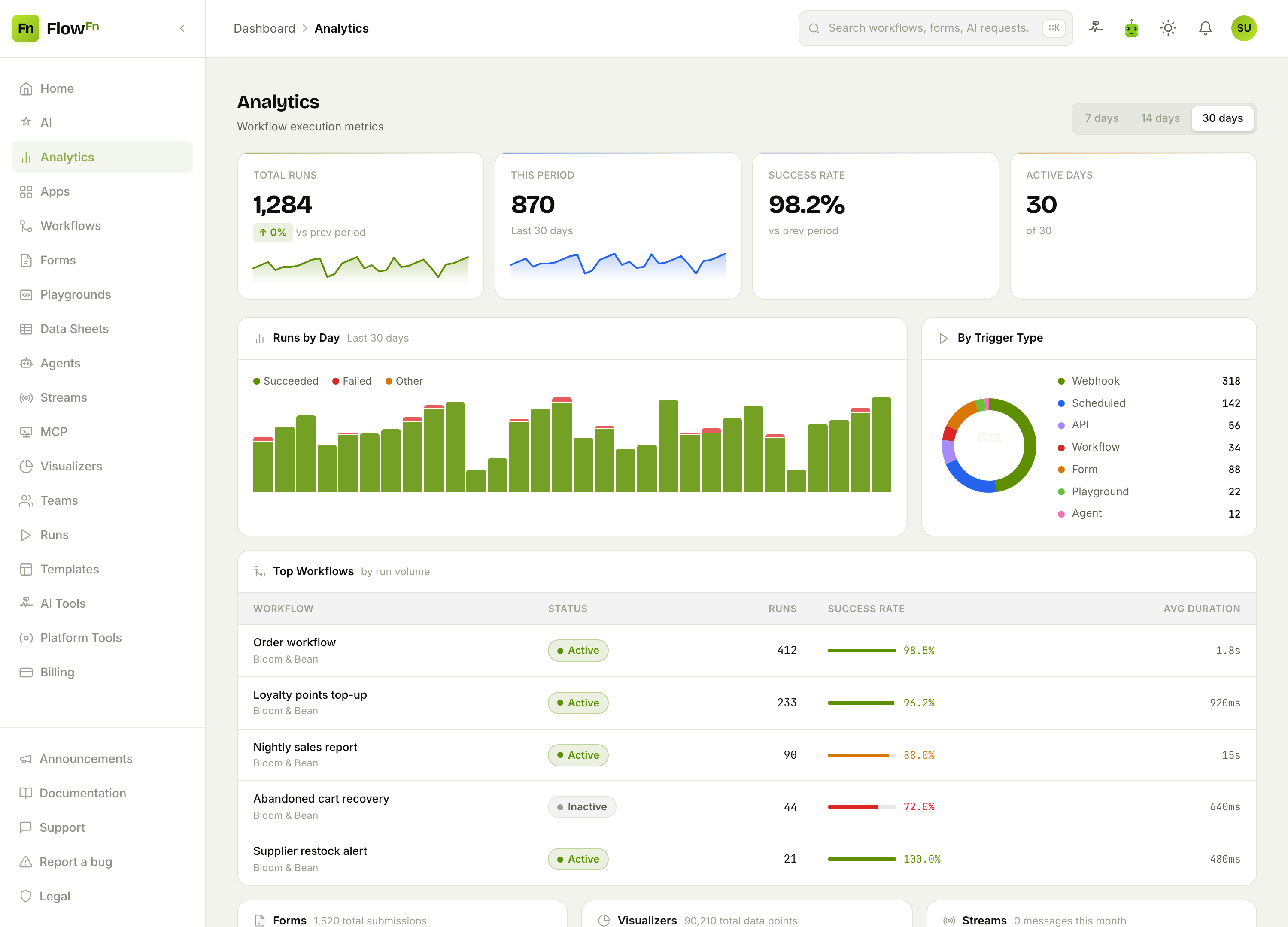Click the FlowFn logo icon
1288x927 pixels.
pyautogui.click(x=26, y=28)
